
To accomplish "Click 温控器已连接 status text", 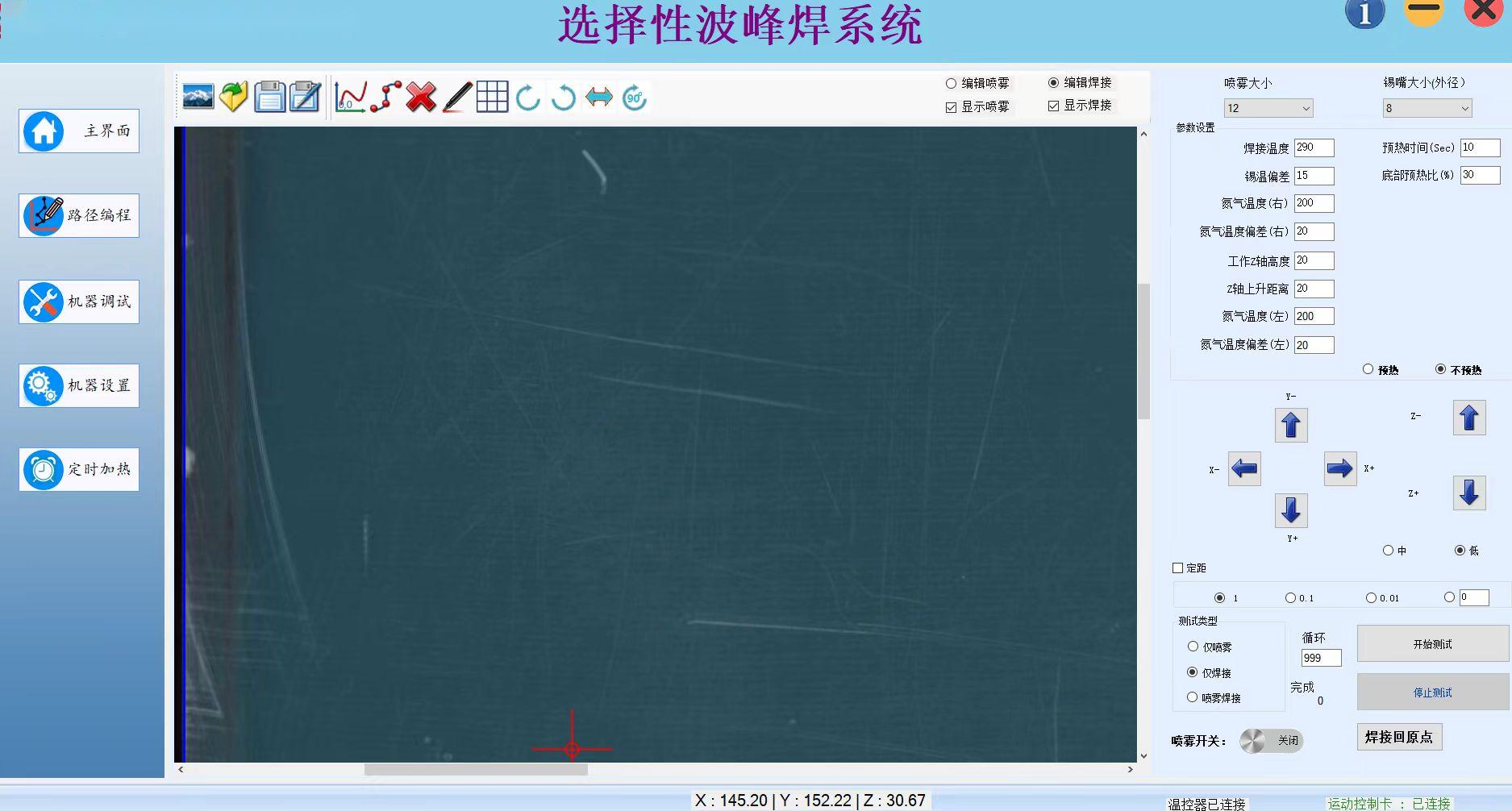I will 1207,804.
